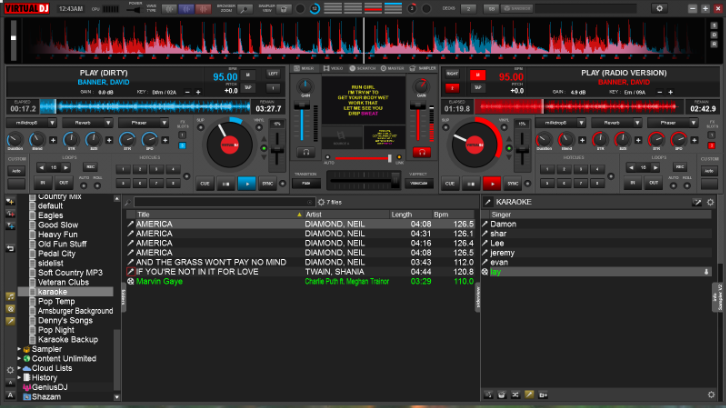Open the right deck Phaser effect dropdown
The image size is (726, 408).
click(x=672, y=123)
